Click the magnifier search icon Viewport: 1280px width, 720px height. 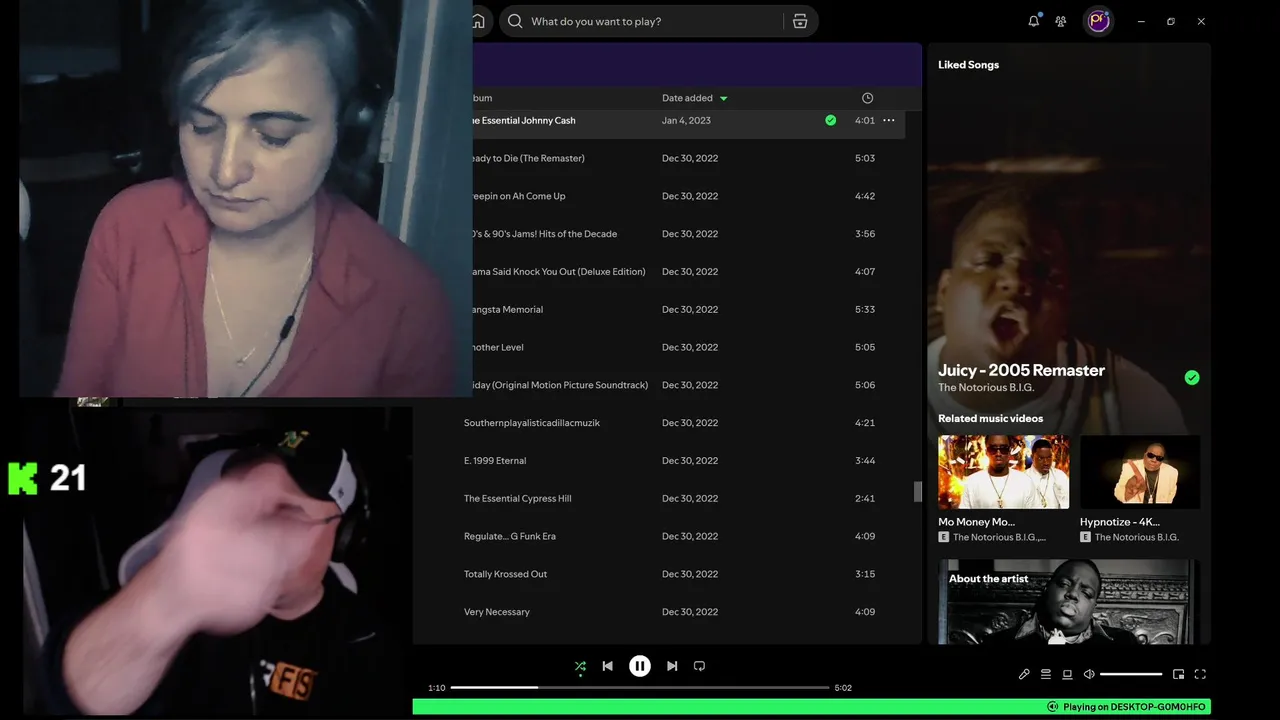pos(515,21)
